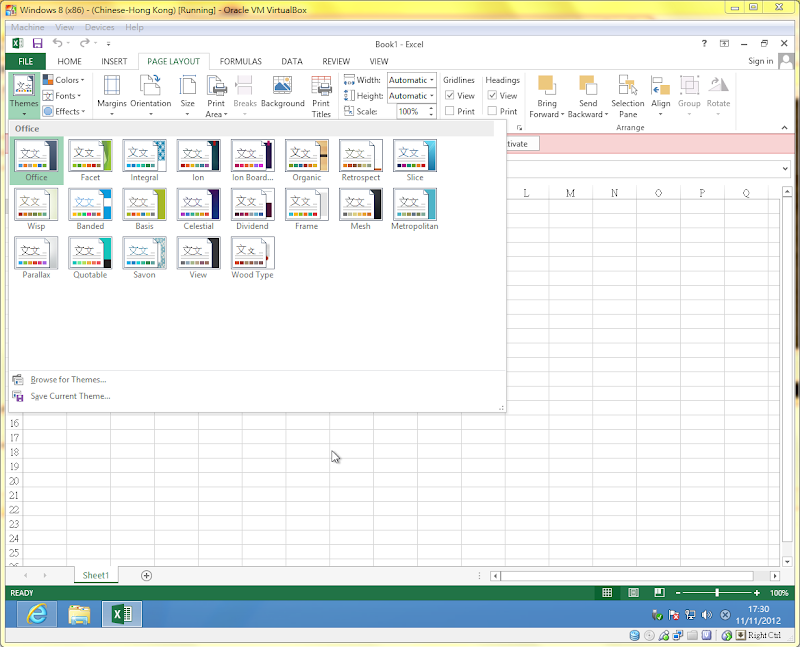Toggle Headings Print checkbox
Screen dimensions: 800x647
492,110
